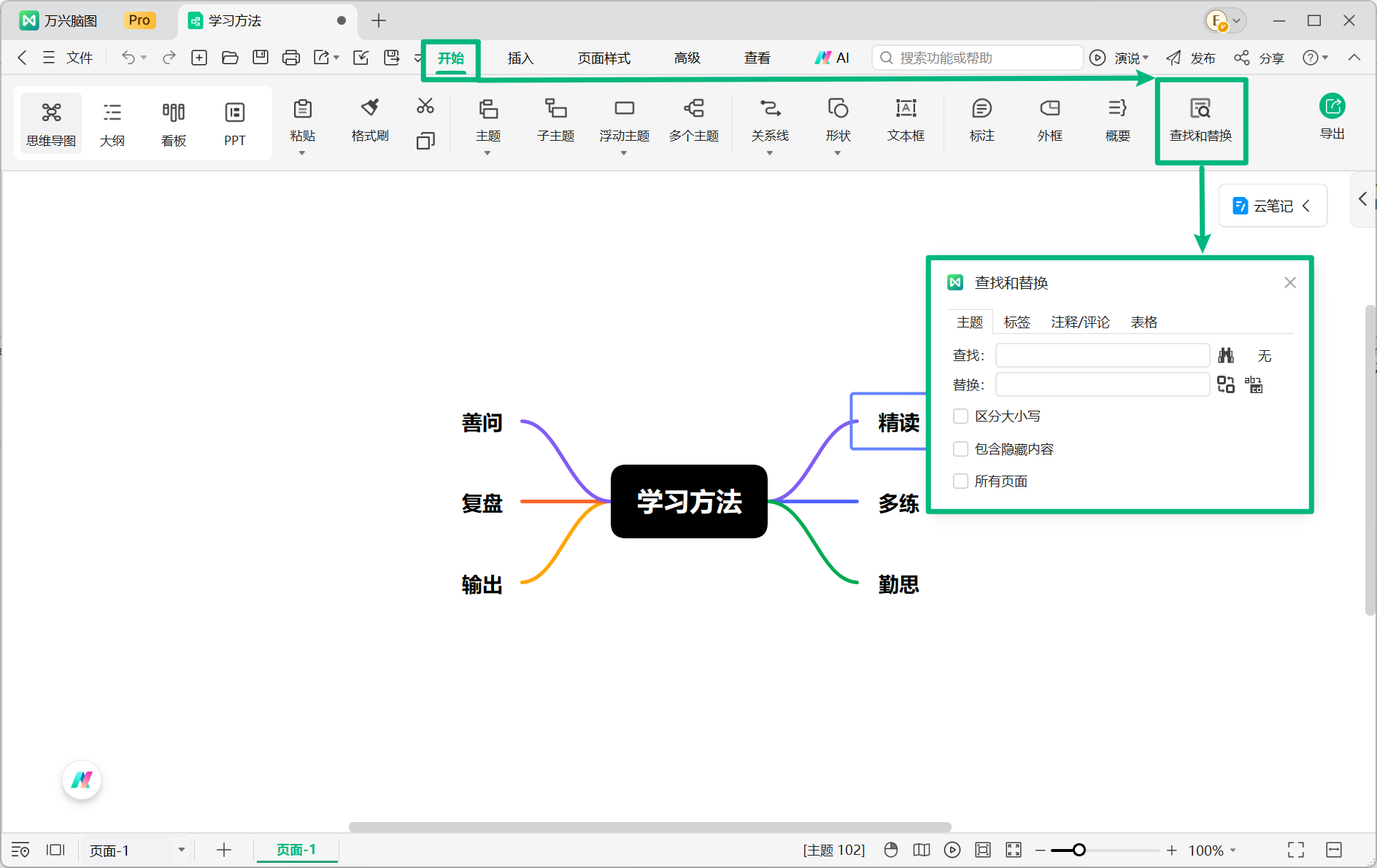Image resolution: width=1377 pixels, height=868 pixels.
Task: Open 查找和替换 tool in ribbon
Action: coord(1201,120)
